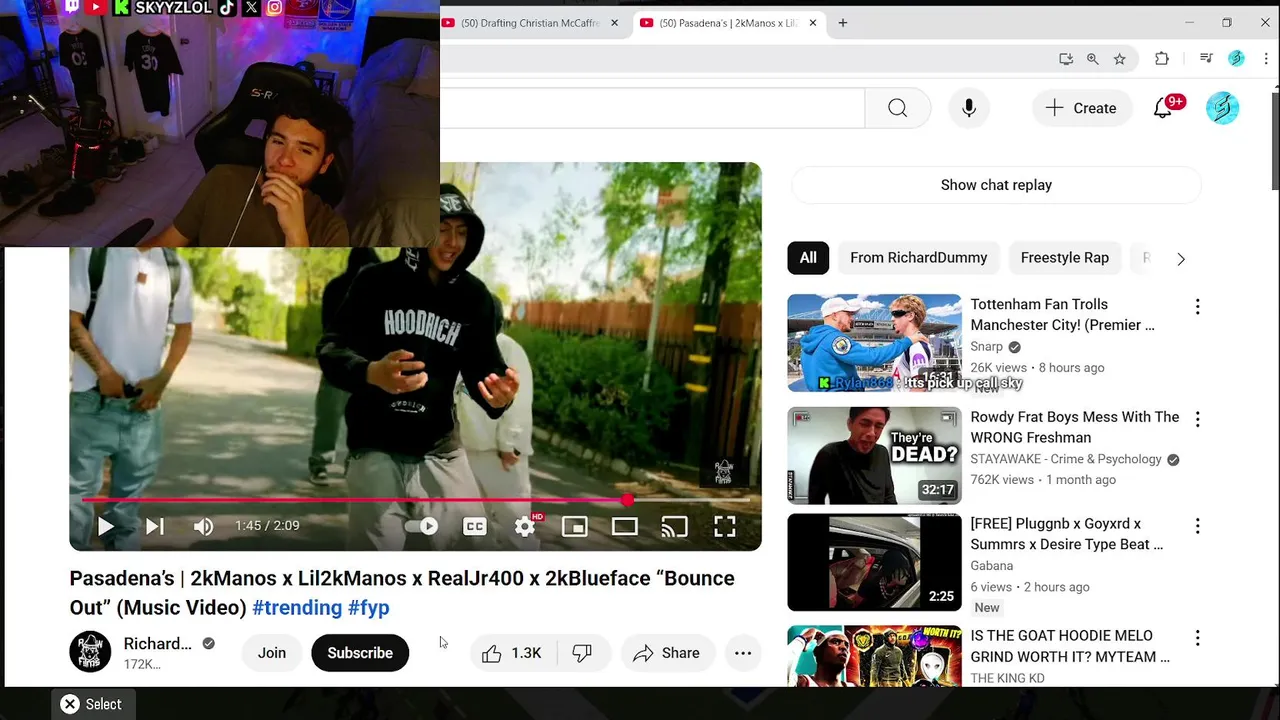This screenshot has height=720, width=1280.
Task: Install app icon in address bar
Action: click(x=1066, y=59)
